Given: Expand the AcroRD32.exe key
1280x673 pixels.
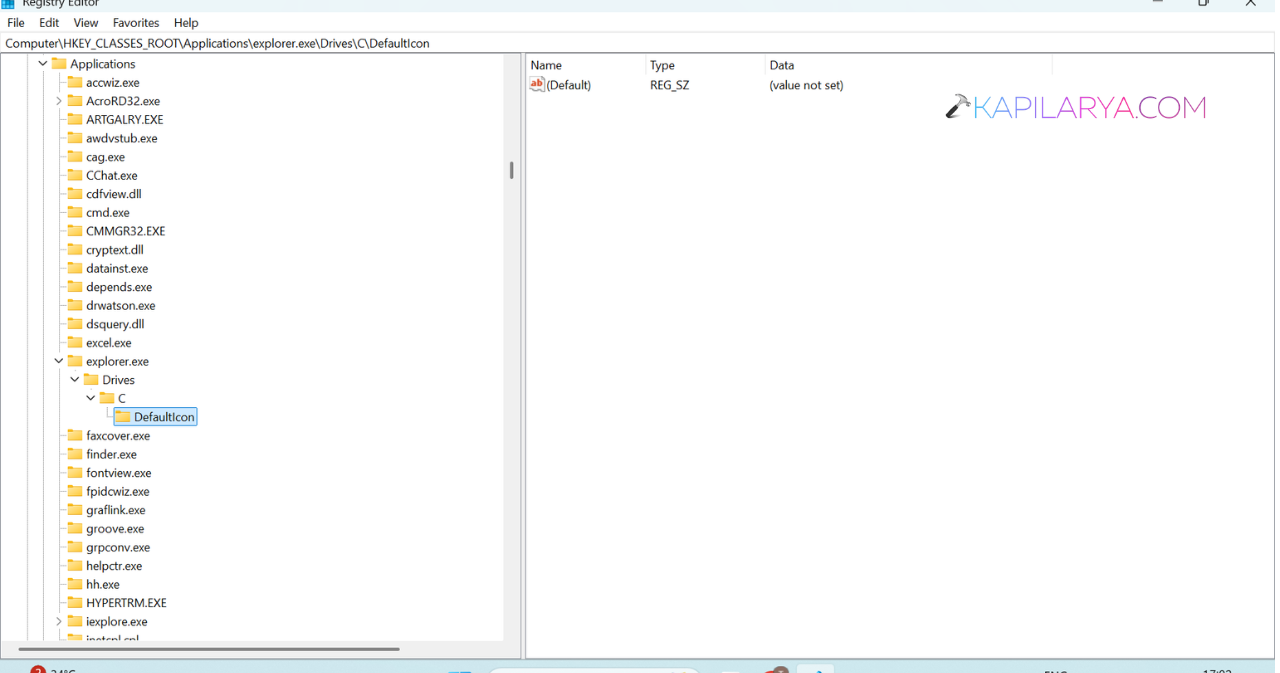Looking at the screenshot, I should [x=59, y=101].
